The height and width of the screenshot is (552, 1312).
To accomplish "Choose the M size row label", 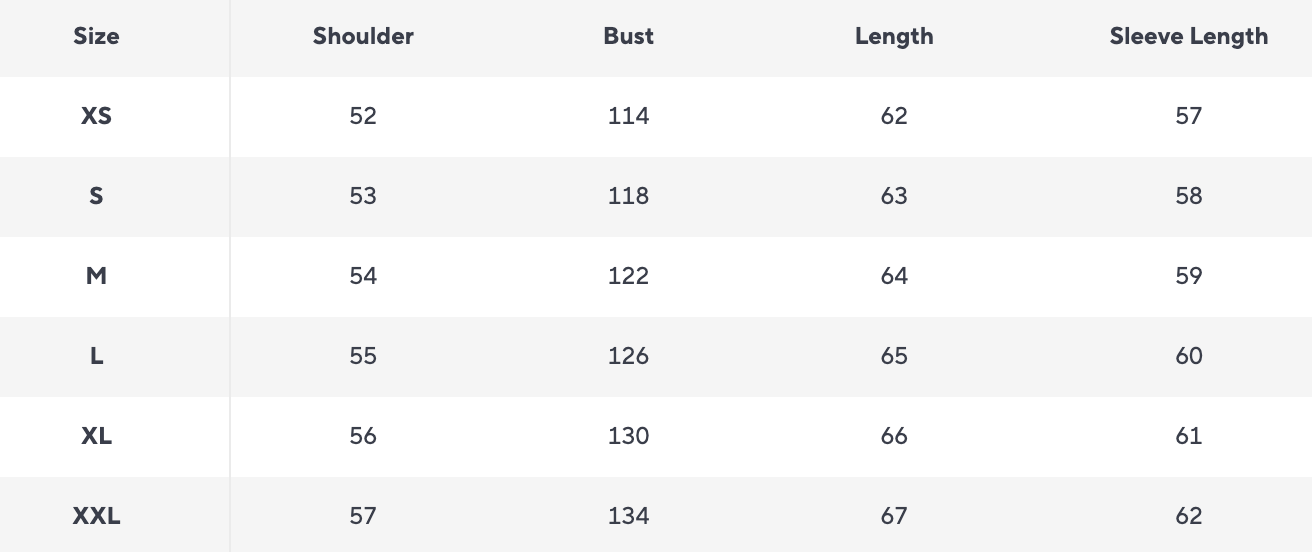I will pyautogui.click(x=96, y=276).
